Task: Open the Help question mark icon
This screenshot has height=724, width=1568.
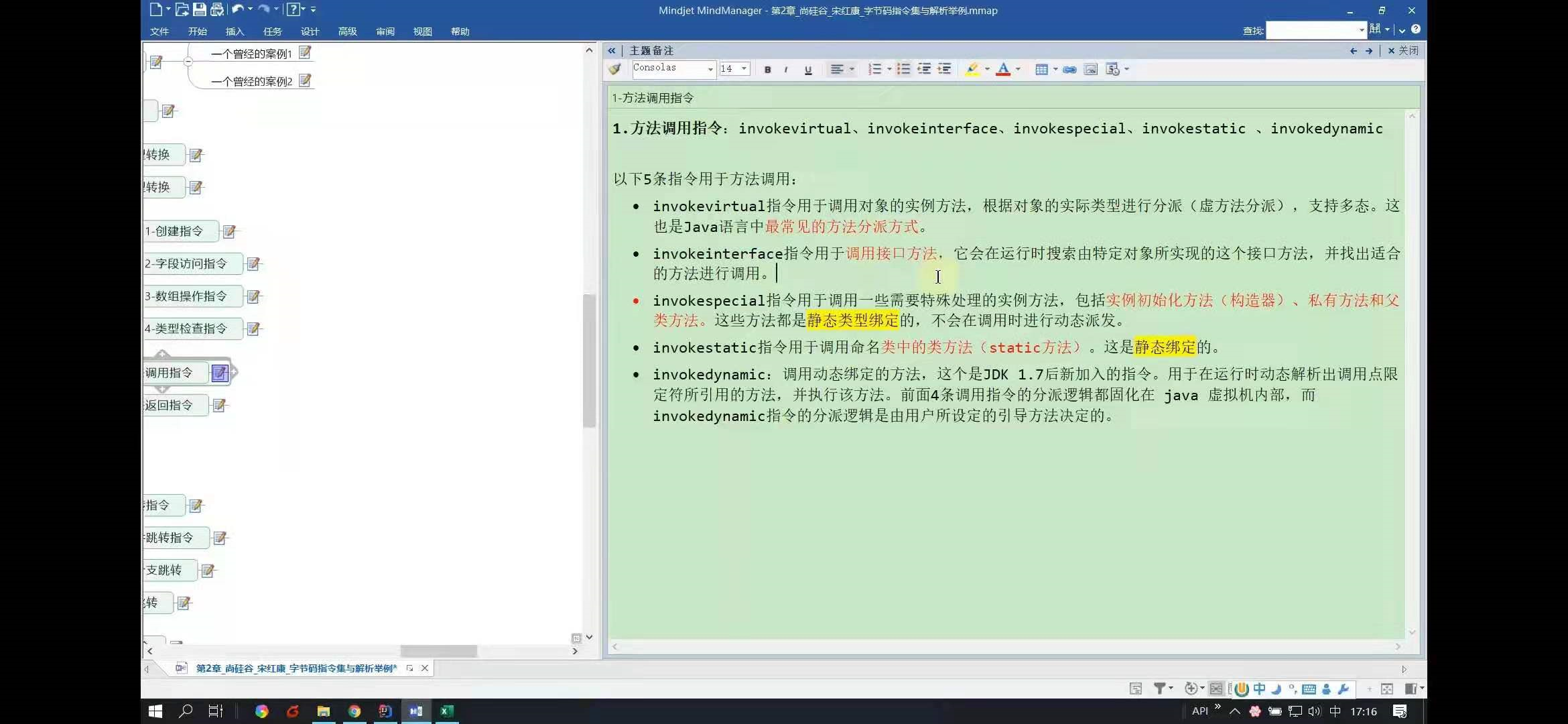Action: coord(293,9)
